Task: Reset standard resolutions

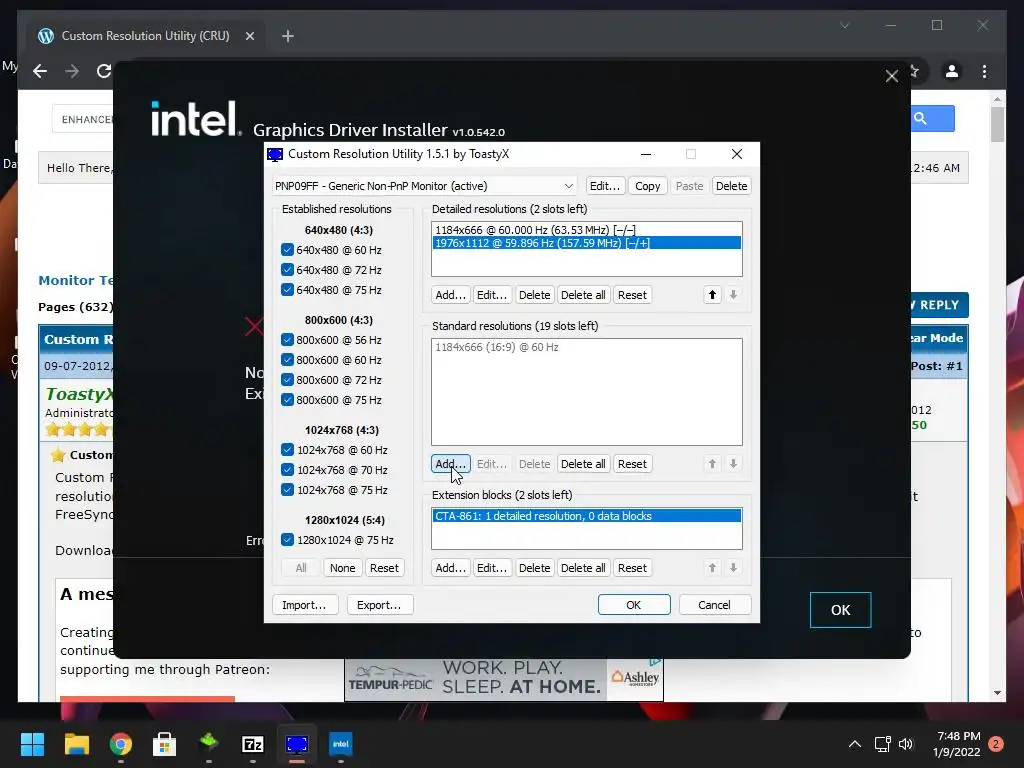Action: click(x=632, y=464)
